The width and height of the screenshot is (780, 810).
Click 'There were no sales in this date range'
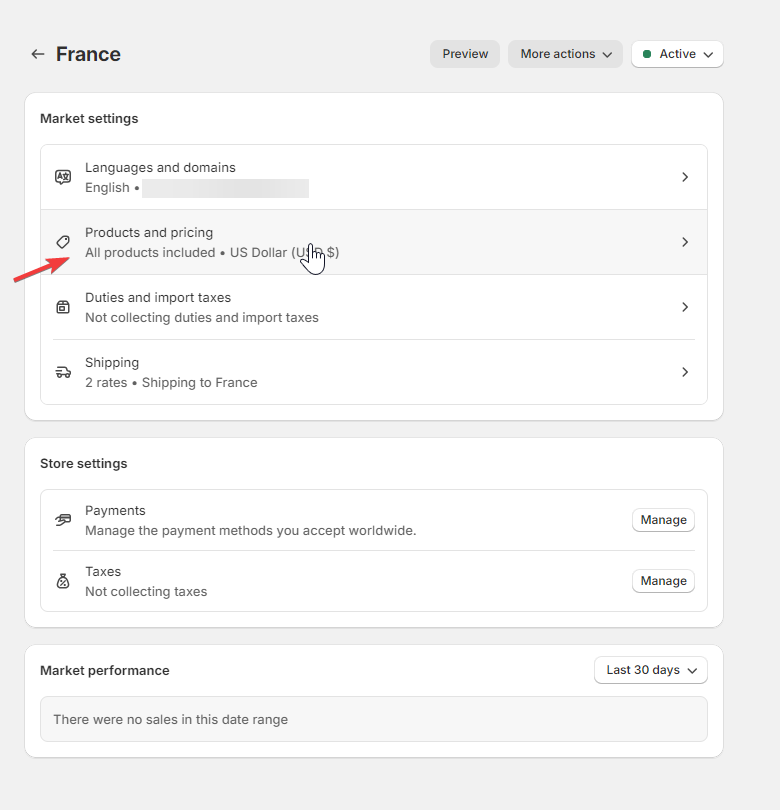point(170,719)
